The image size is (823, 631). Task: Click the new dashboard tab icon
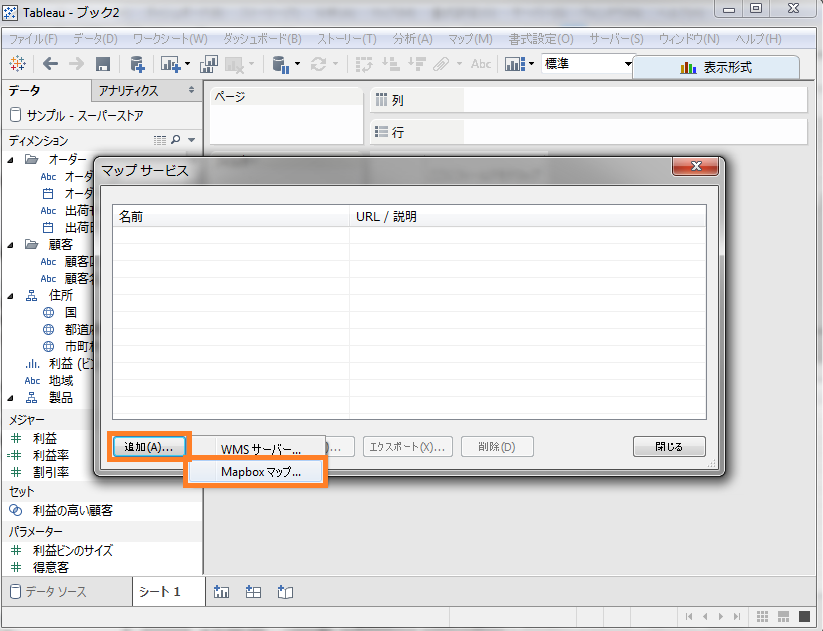(x=254, y=592)
